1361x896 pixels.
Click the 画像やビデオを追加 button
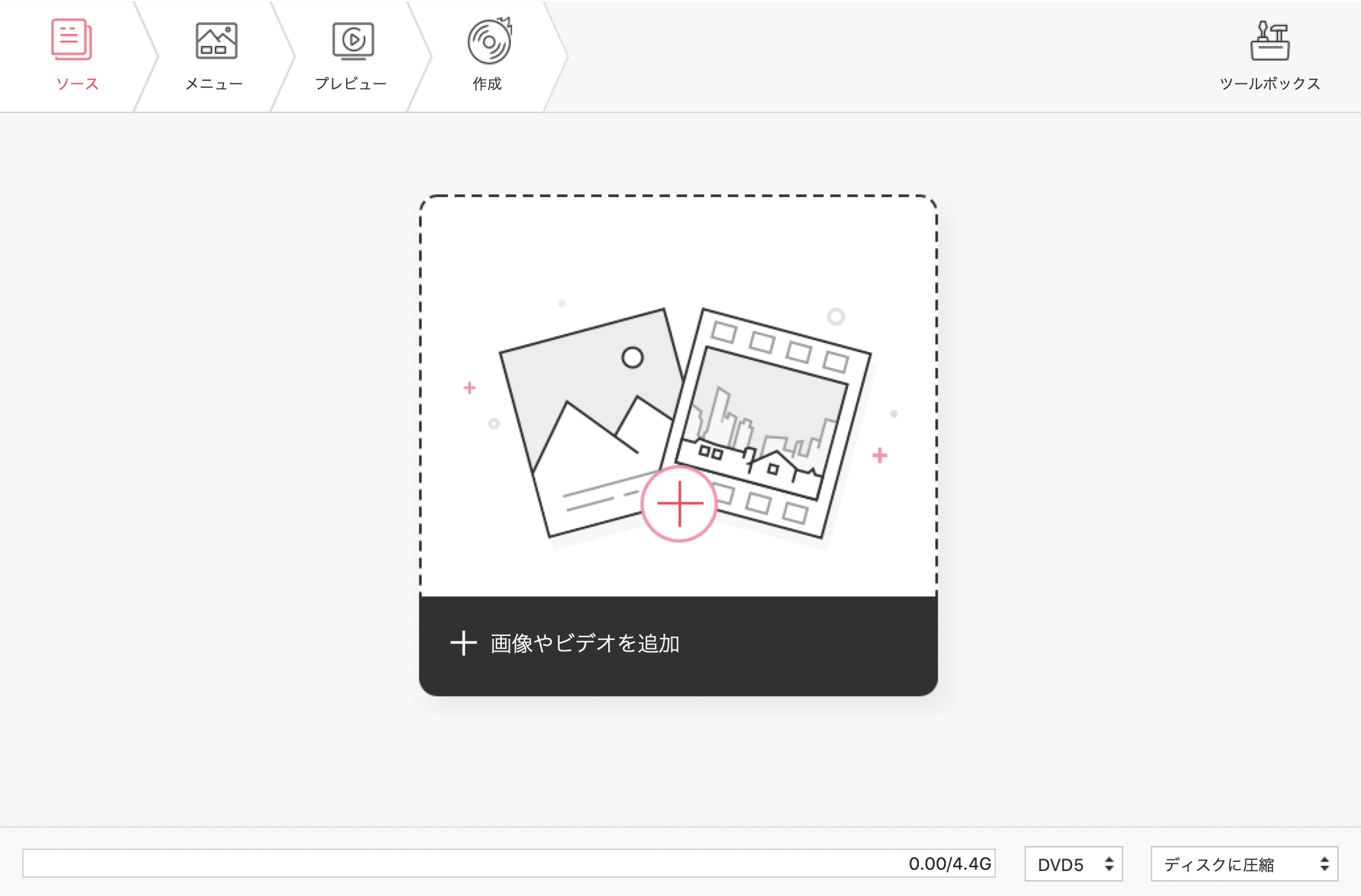(x=585, y=644)
